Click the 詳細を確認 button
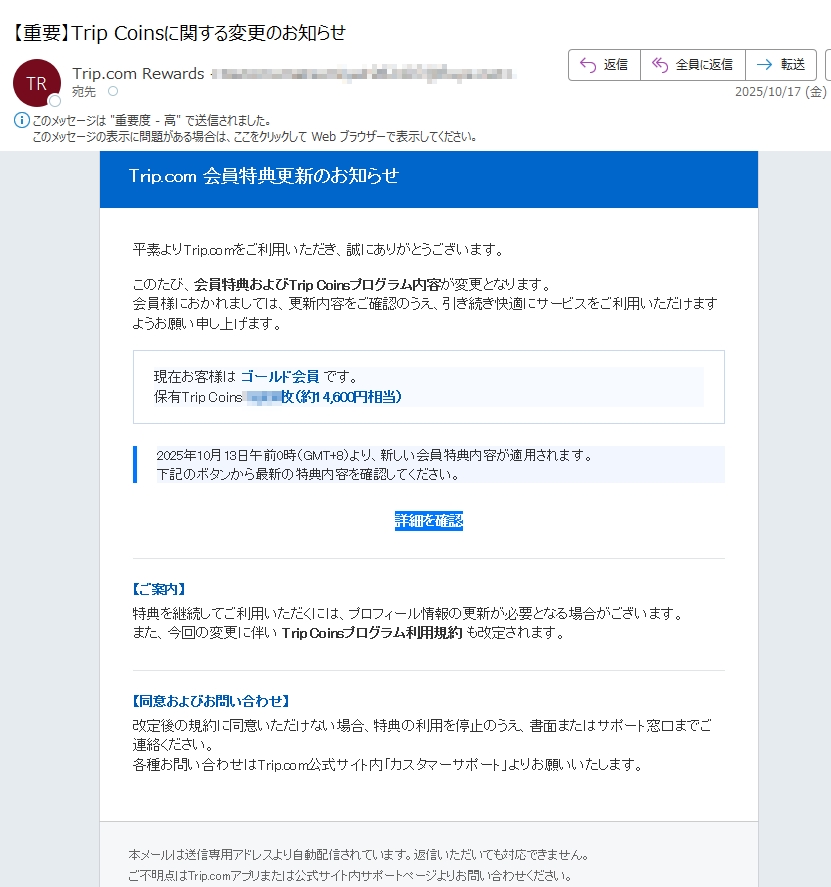This screenshot has height=887, width=831. click(428, 520)
